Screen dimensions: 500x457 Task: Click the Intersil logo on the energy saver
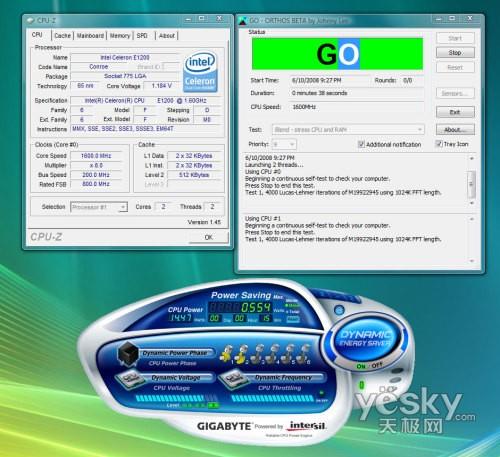tap(307, 426)
